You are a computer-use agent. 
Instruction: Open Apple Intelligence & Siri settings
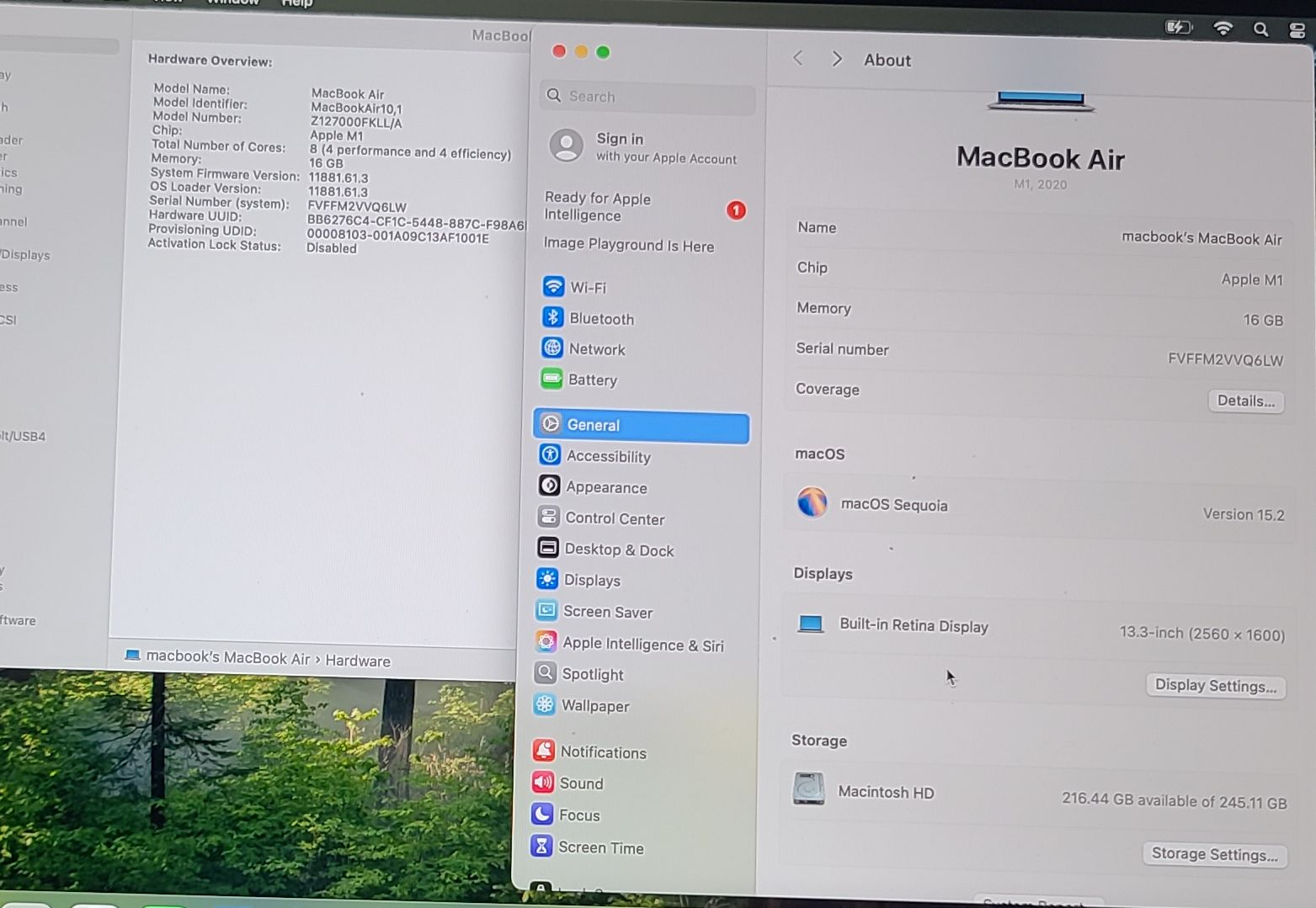coord(642,645)
